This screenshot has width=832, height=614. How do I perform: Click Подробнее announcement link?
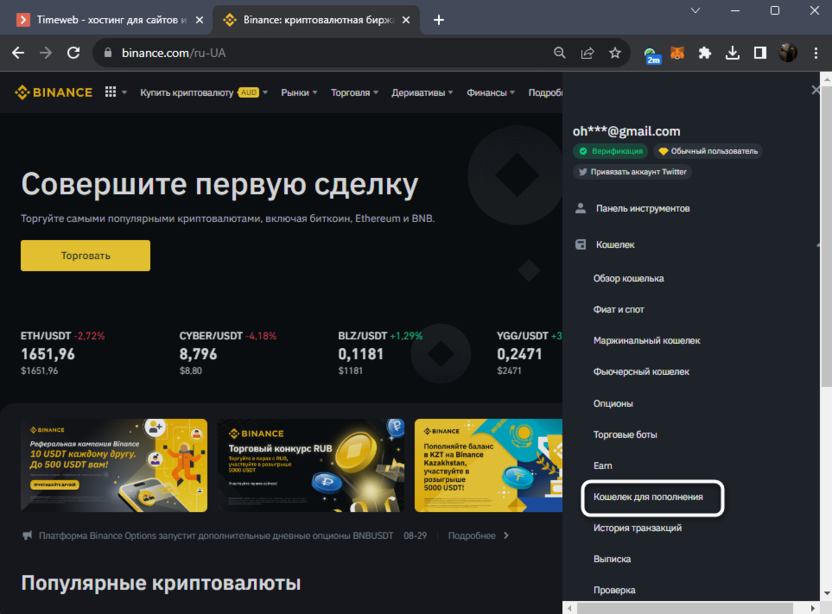[478, 535]
